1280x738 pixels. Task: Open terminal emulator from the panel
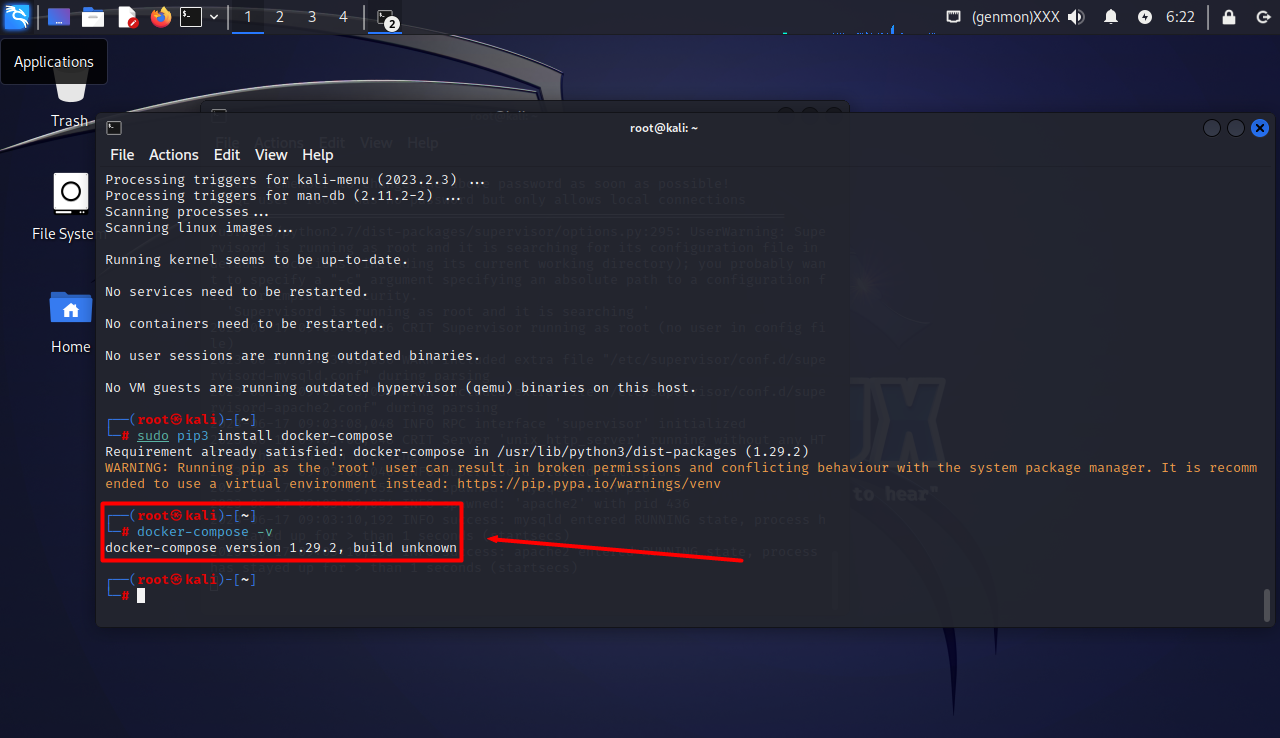point(190,17)
